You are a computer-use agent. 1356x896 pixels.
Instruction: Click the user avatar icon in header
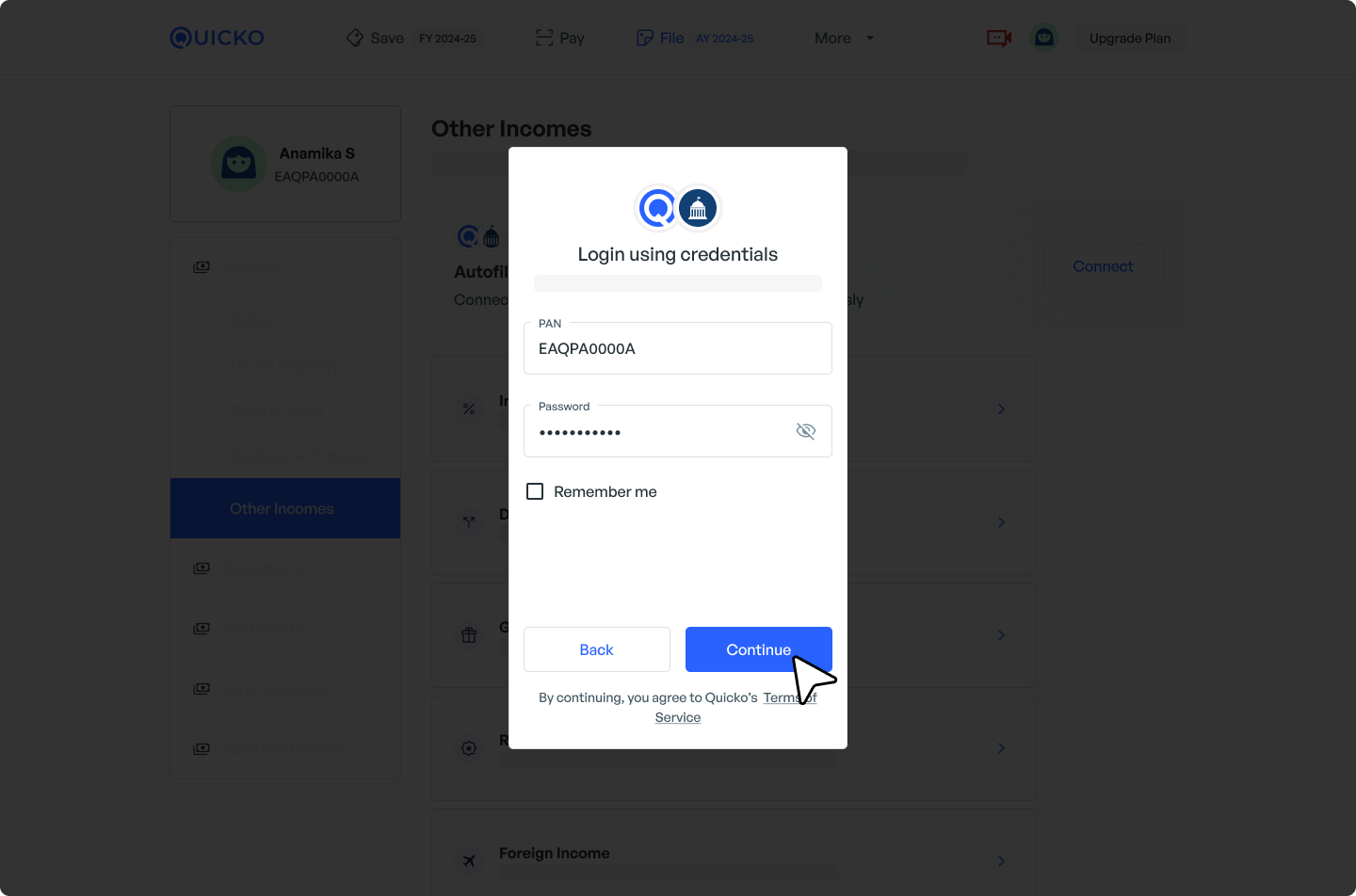coord(1044,38)
